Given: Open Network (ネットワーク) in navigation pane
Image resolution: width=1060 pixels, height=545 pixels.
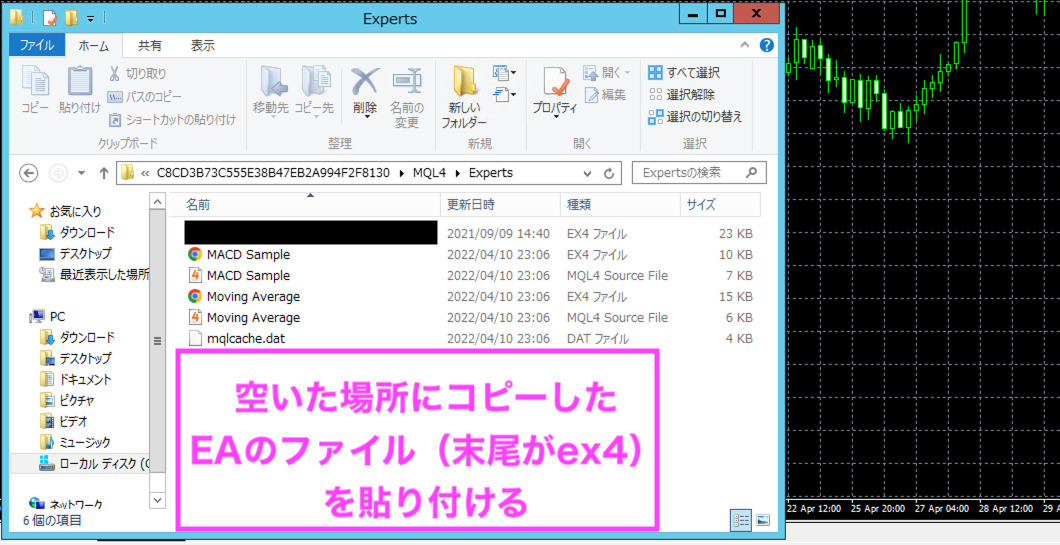Looking at the screenshot, I should (66, 504).
